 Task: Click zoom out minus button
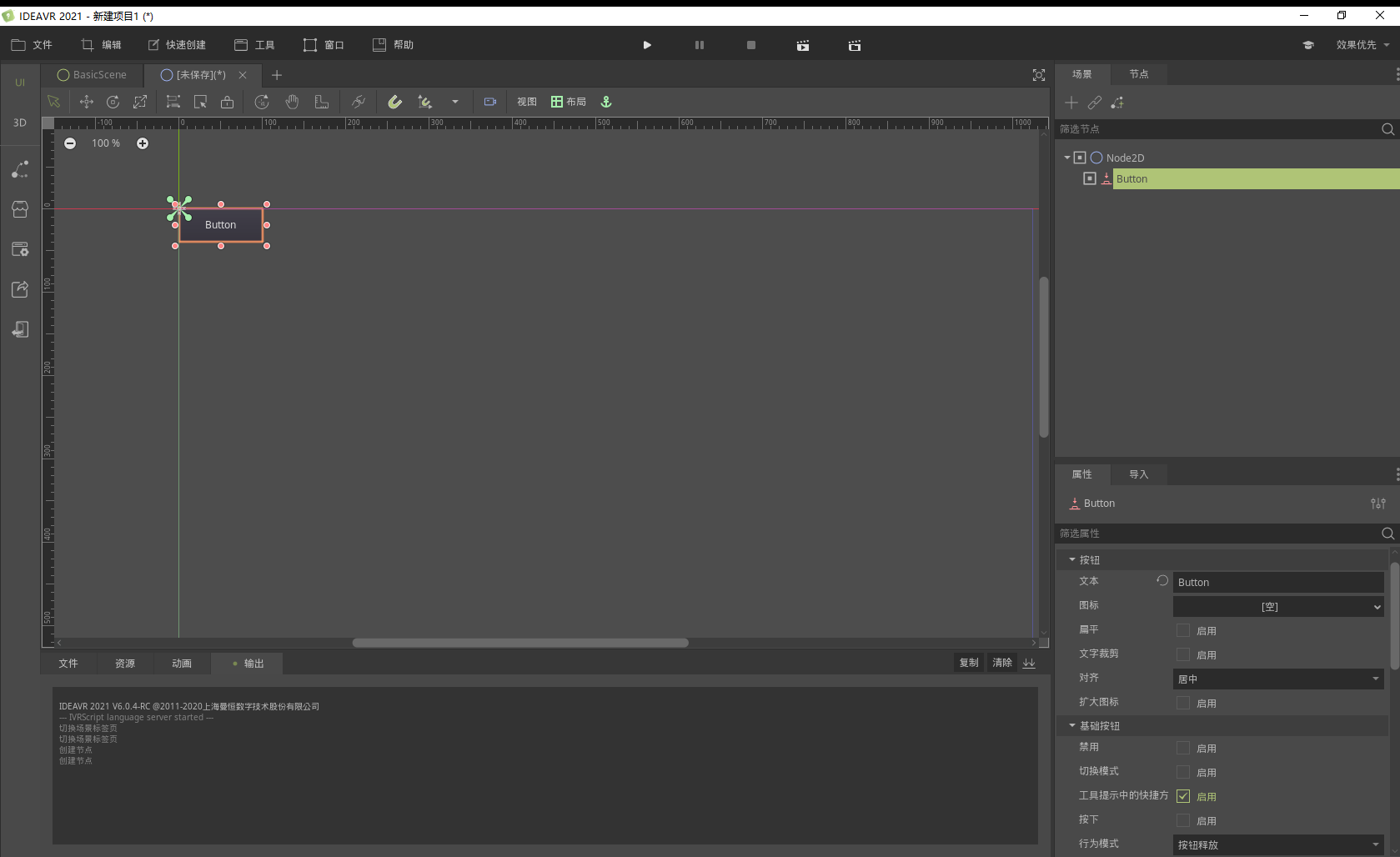(x=70, y=143)
